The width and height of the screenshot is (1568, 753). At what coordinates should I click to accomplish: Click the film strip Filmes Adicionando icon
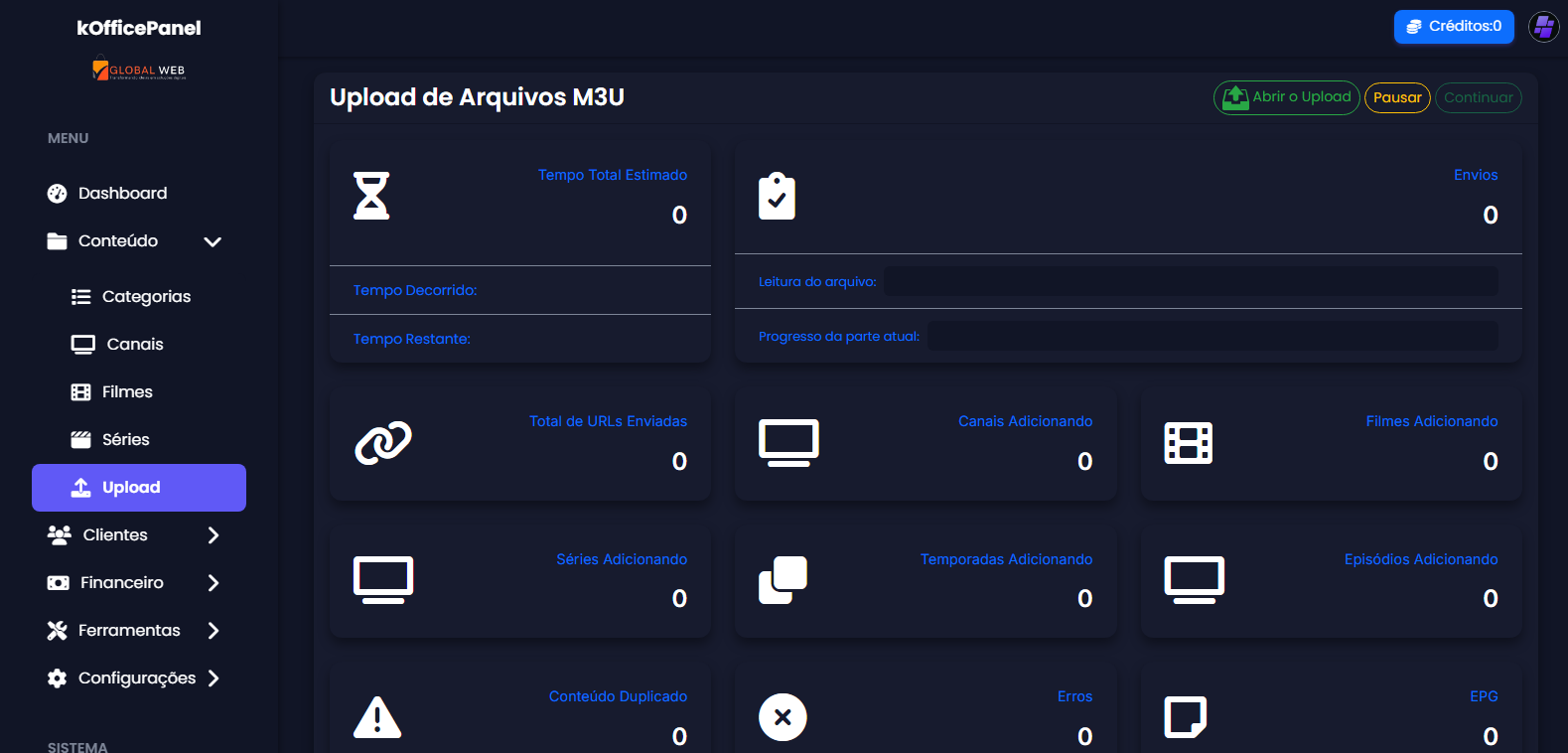1188,443
